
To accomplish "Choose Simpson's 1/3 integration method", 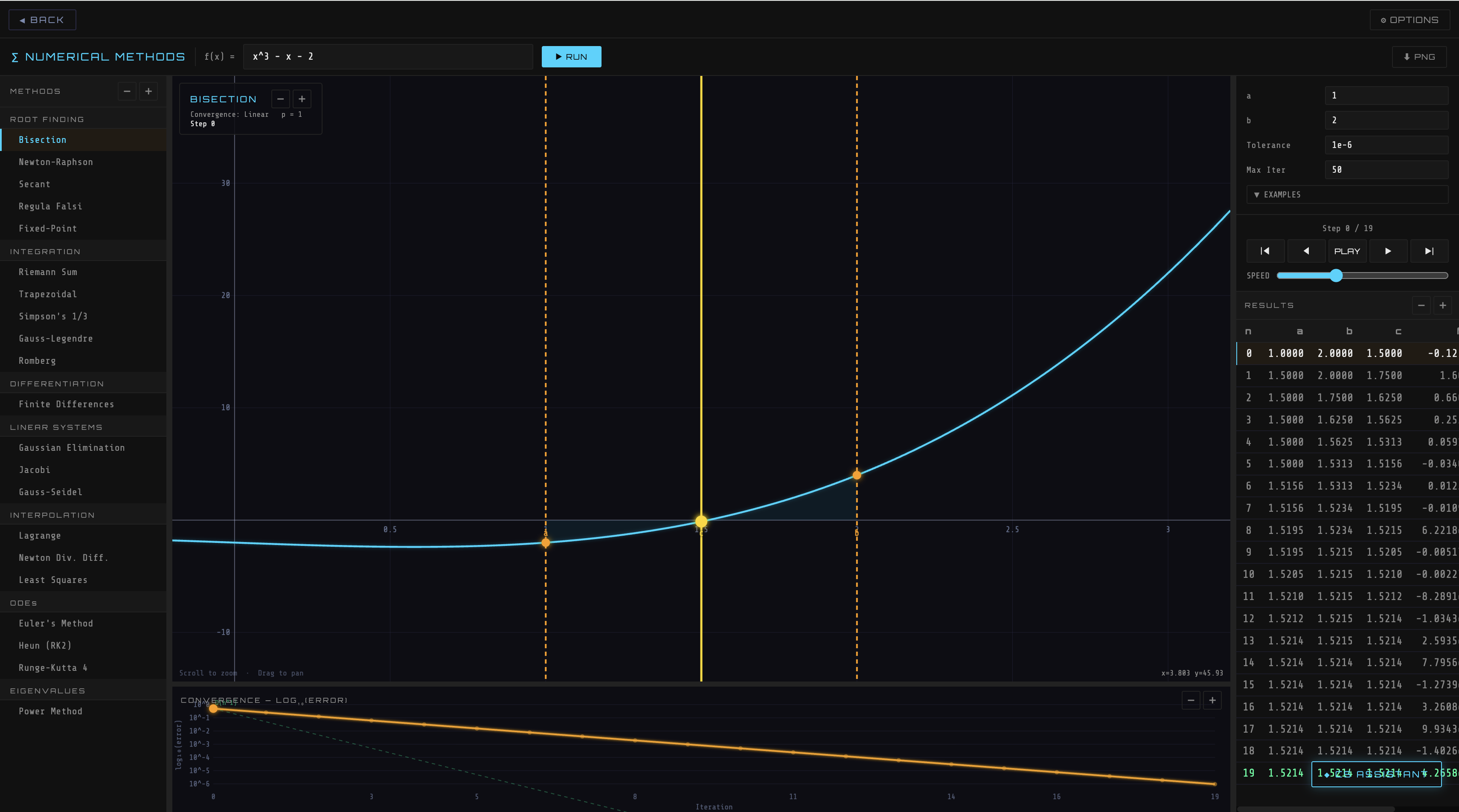I will [52, 316].
